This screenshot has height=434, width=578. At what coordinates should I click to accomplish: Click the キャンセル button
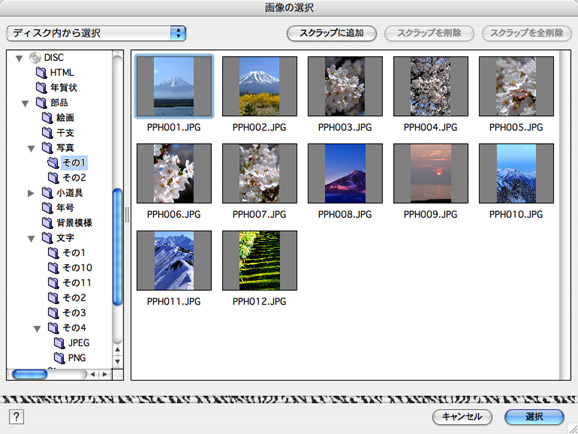tap(462, 417)
